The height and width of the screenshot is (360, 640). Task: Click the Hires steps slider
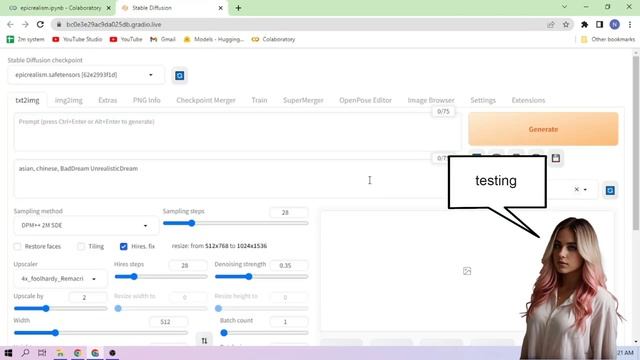pos(161,277)
